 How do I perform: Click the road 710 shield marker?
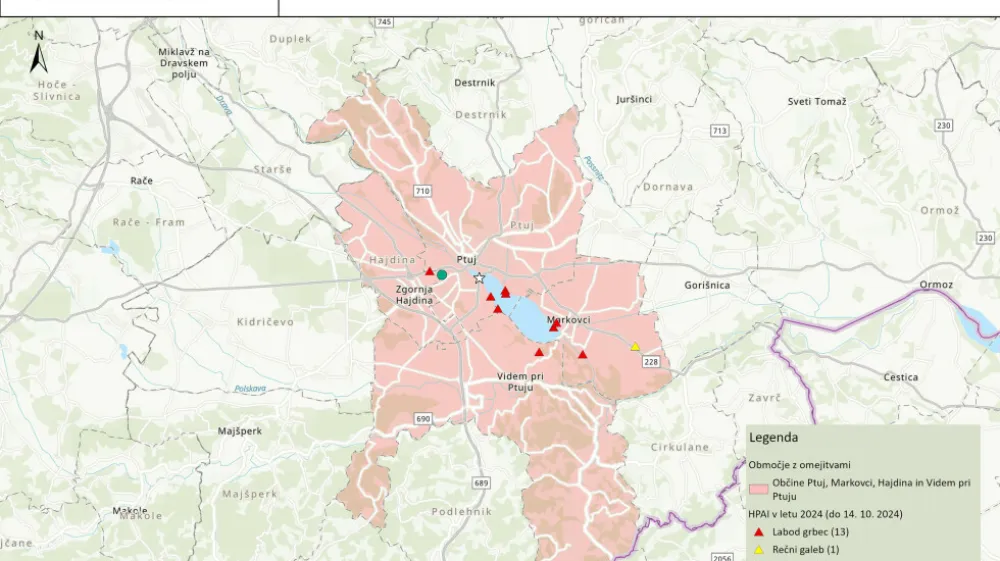[422, 190]
